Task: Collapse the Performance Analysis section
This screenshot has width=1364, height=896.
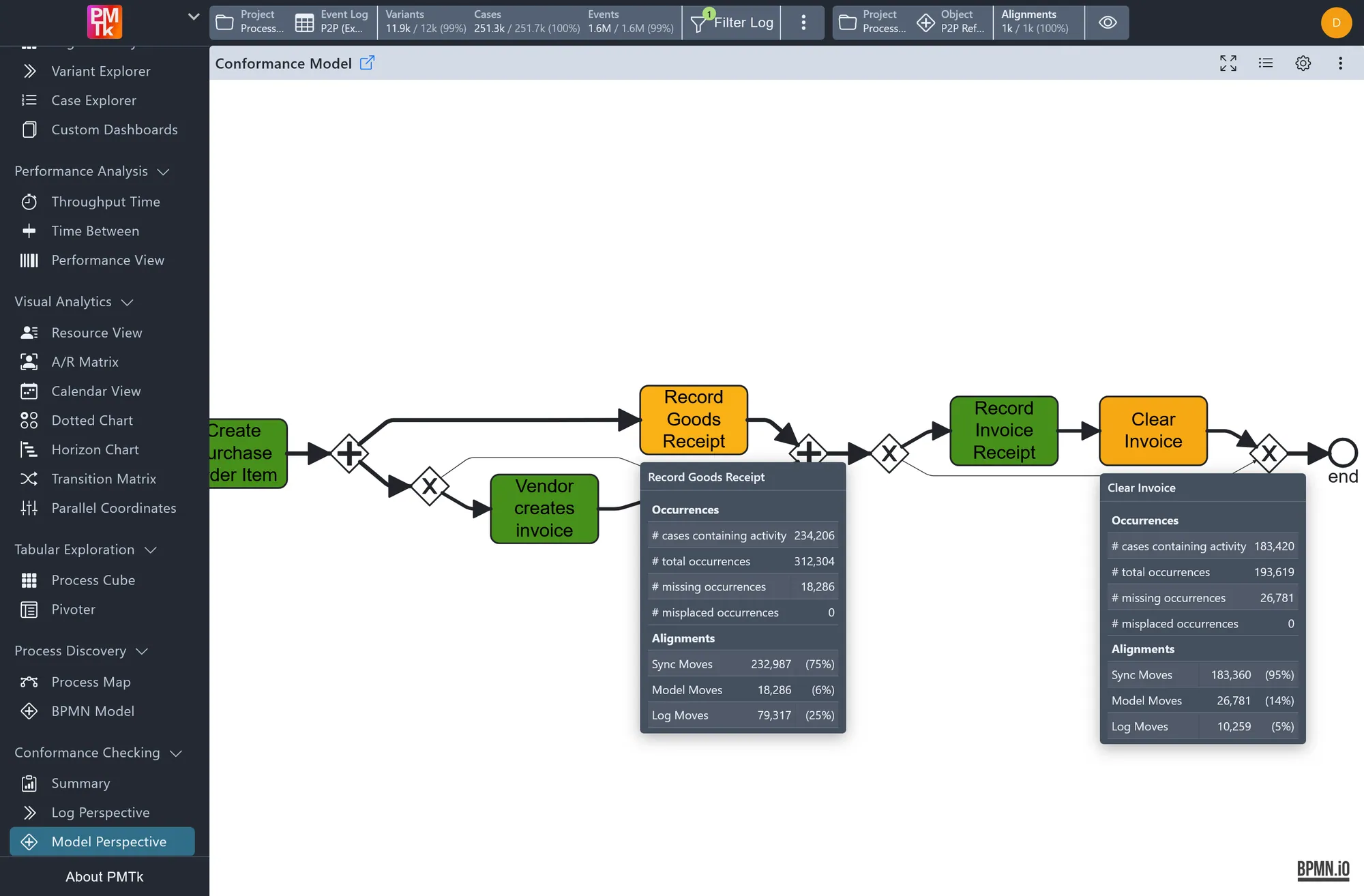Action: [92, 171]
